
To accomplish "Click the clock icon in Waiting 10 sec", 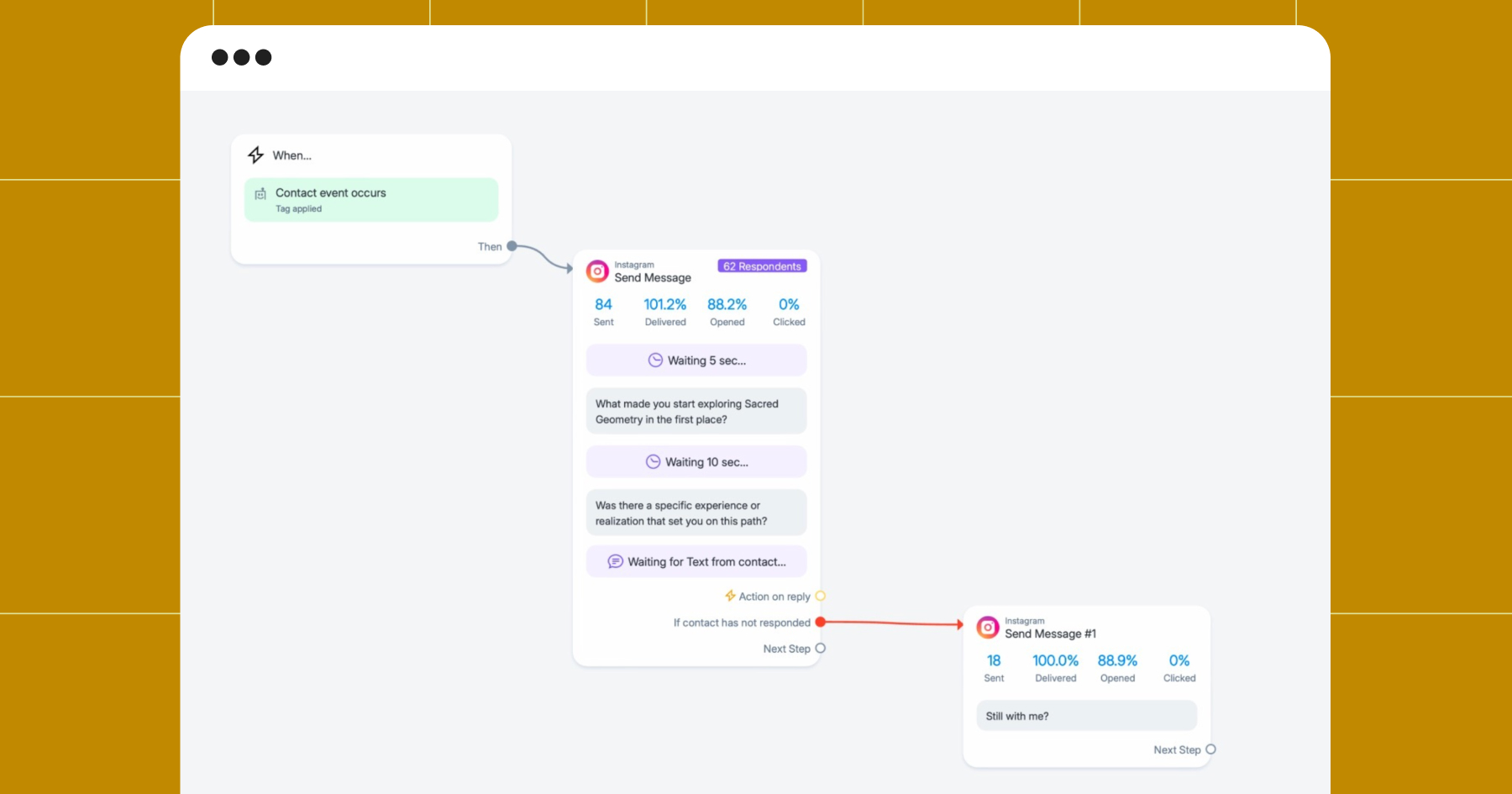I will (x=653, y=462).
